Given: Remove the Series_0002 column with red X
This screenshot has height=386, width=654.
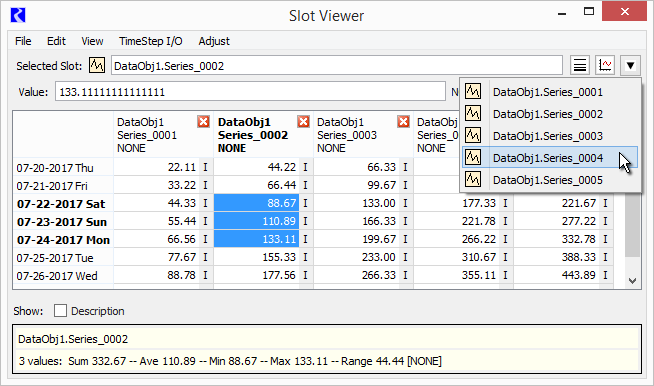Looking at the screenshot, I should click(x=303, y=121).
